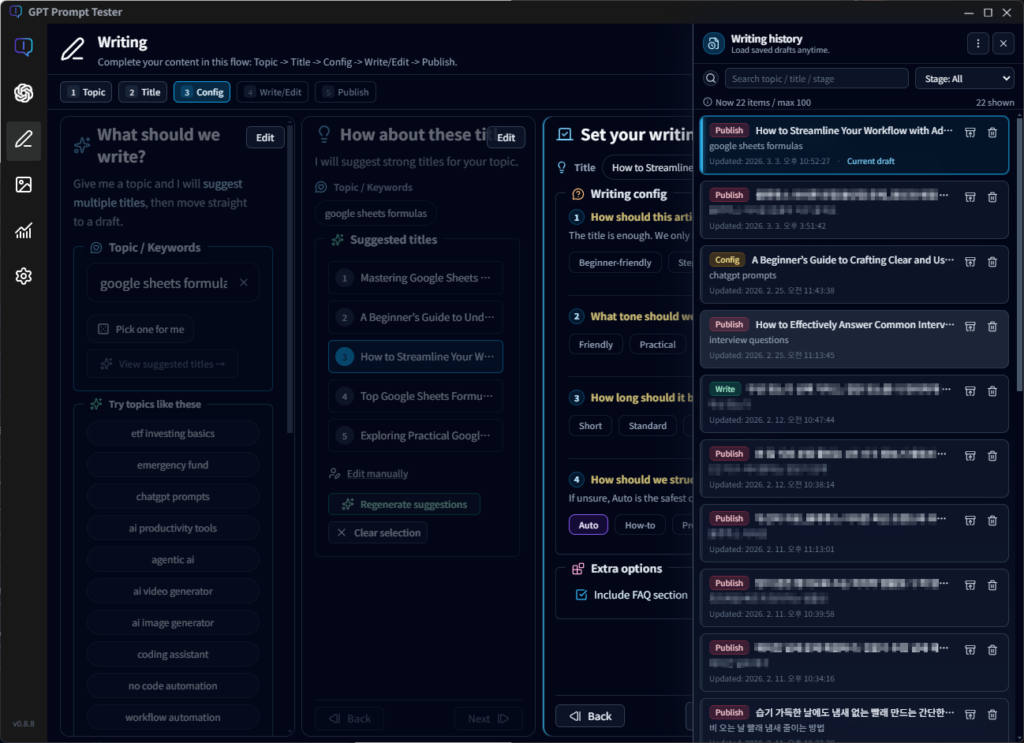Open the prompt tester chat icon in sidebar
1024x743 pixels.
click(x=23, y=46)
